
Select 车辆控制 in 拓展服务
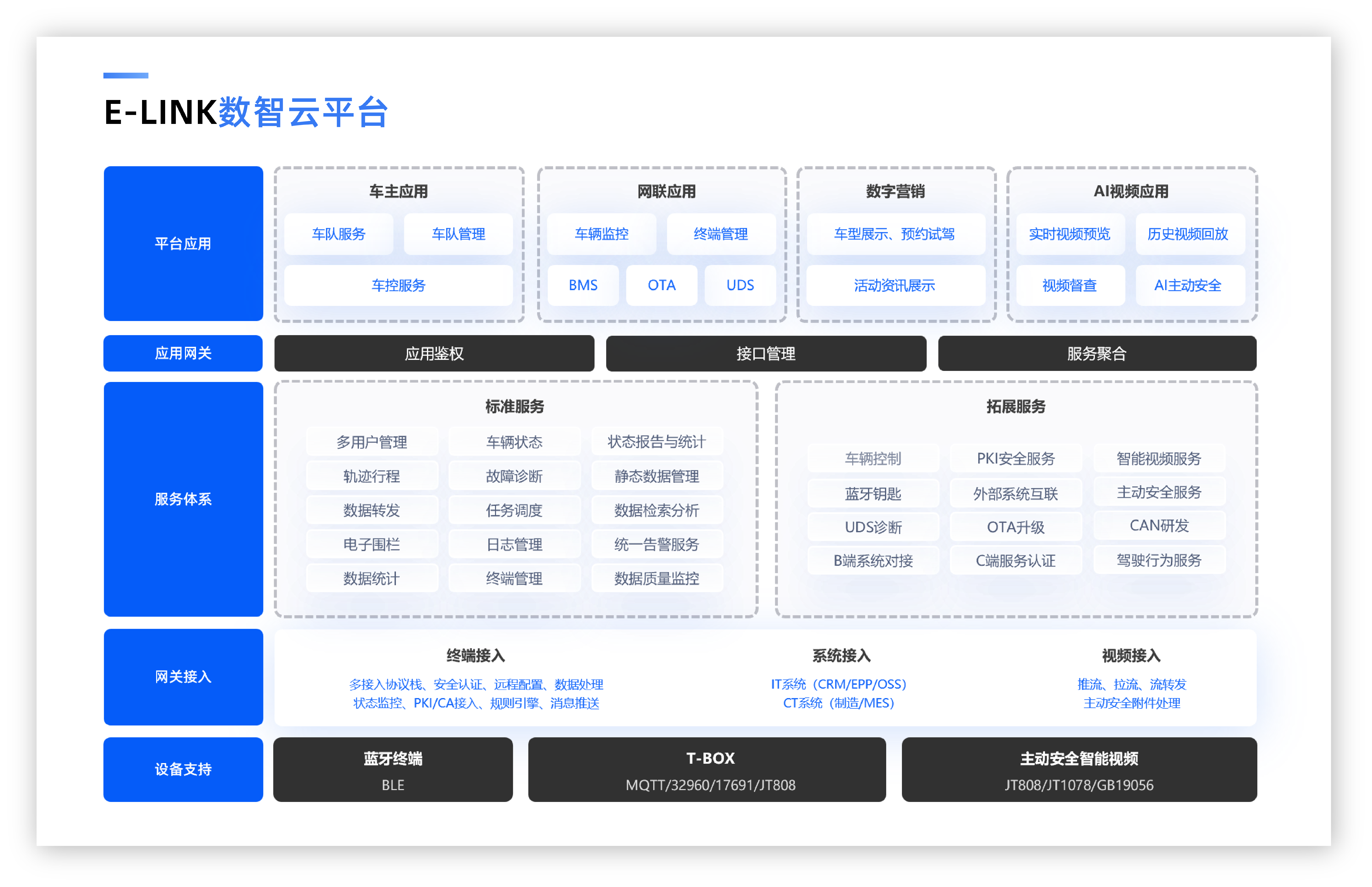click(873, 458)
